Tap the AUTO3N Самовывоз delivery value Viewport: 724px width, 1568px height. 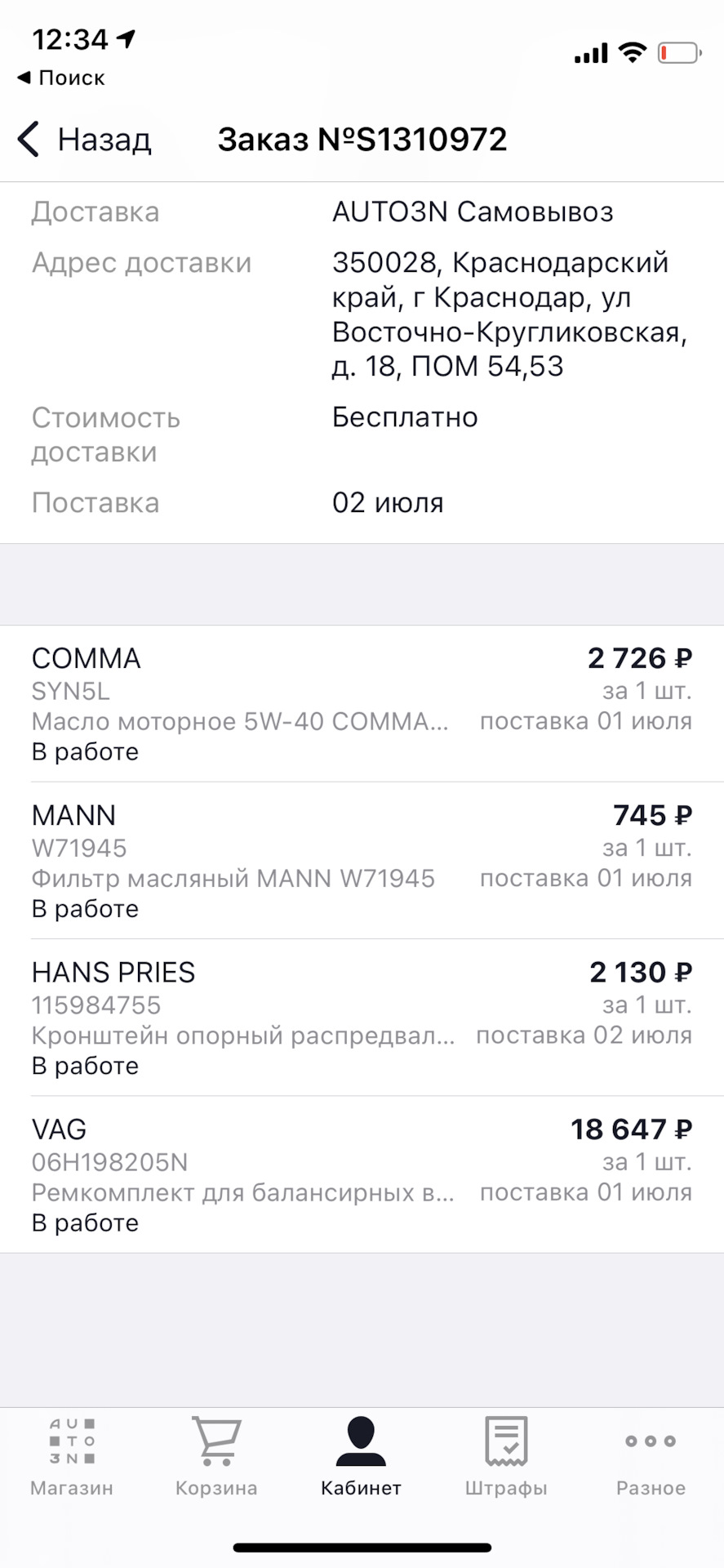pos(473,212)
